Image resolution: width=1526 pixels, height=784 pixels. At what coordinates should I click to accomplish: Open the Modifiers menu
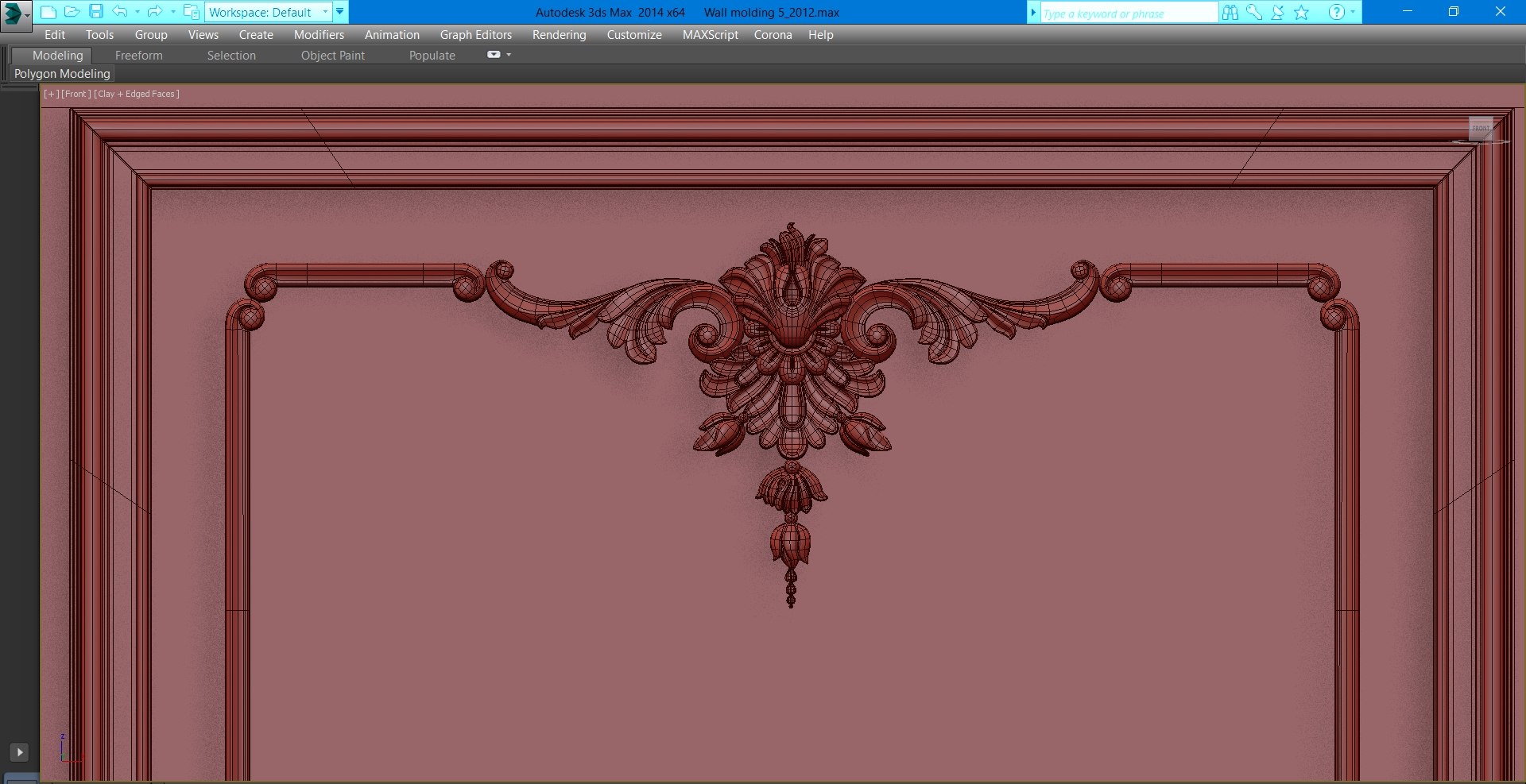click(x=319, y=35)
